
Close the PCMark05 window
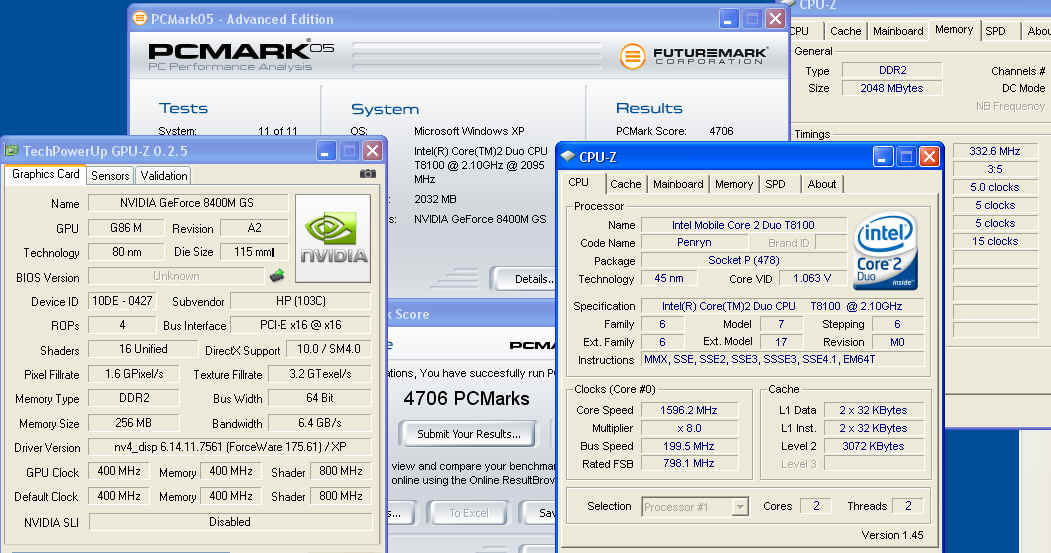pyautogui.click(x=776, y=19)
